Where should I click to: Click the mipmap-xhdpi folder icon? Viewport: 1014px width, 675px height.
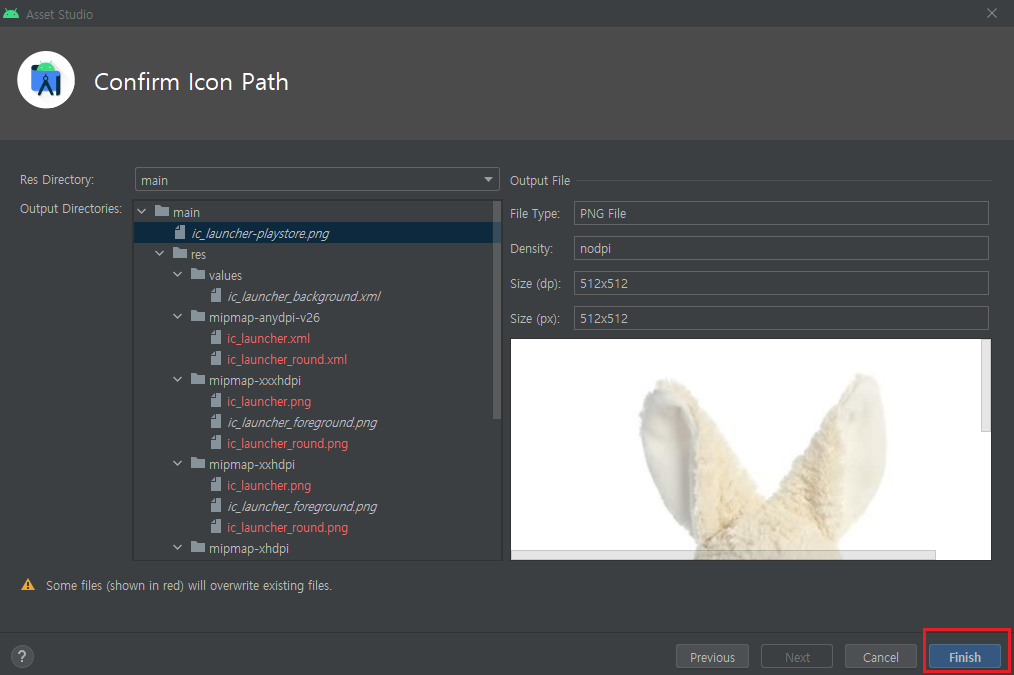(x=199, y=548)
